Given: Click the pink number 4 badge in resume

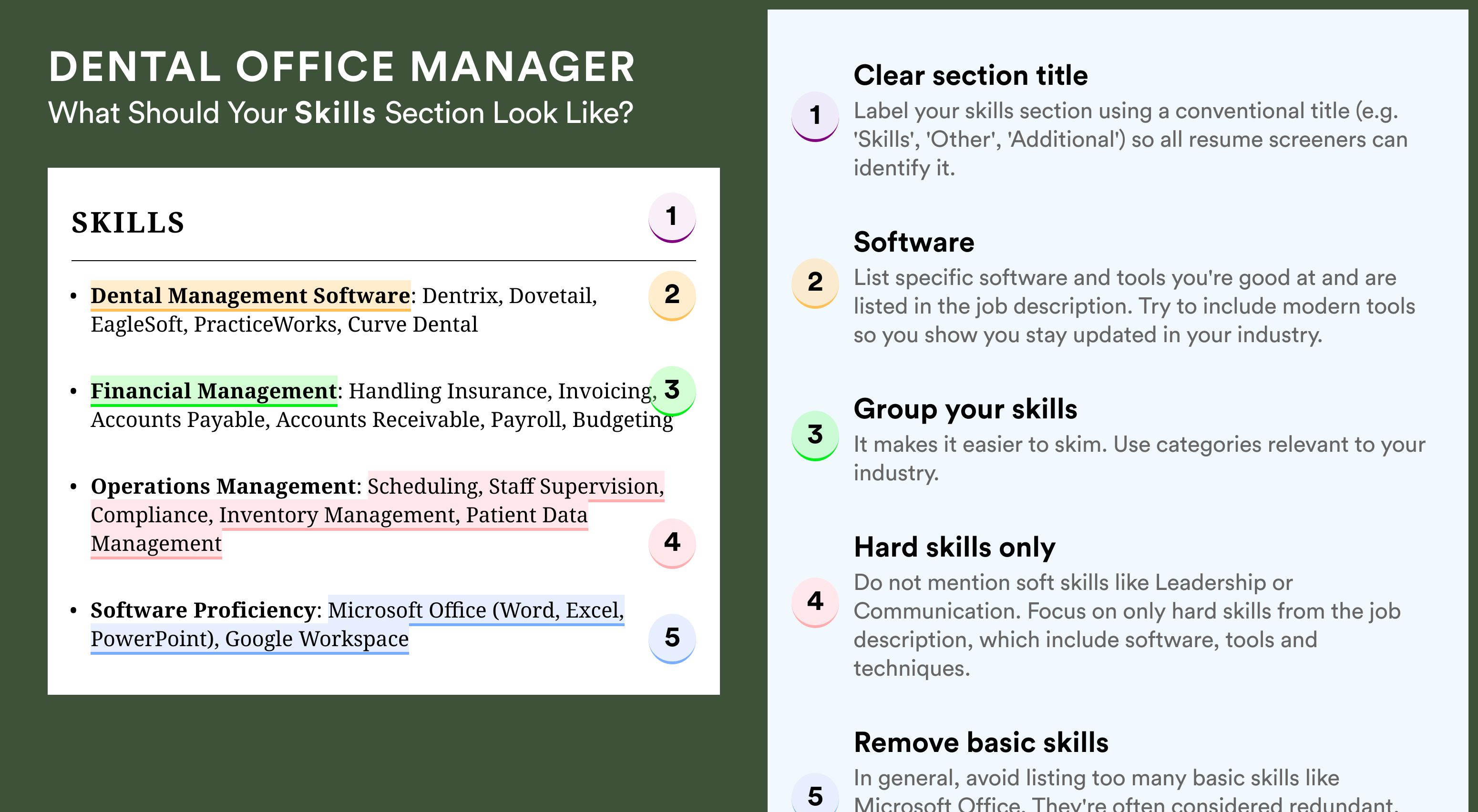Looking at the screenshot, I should coord(672,542).
